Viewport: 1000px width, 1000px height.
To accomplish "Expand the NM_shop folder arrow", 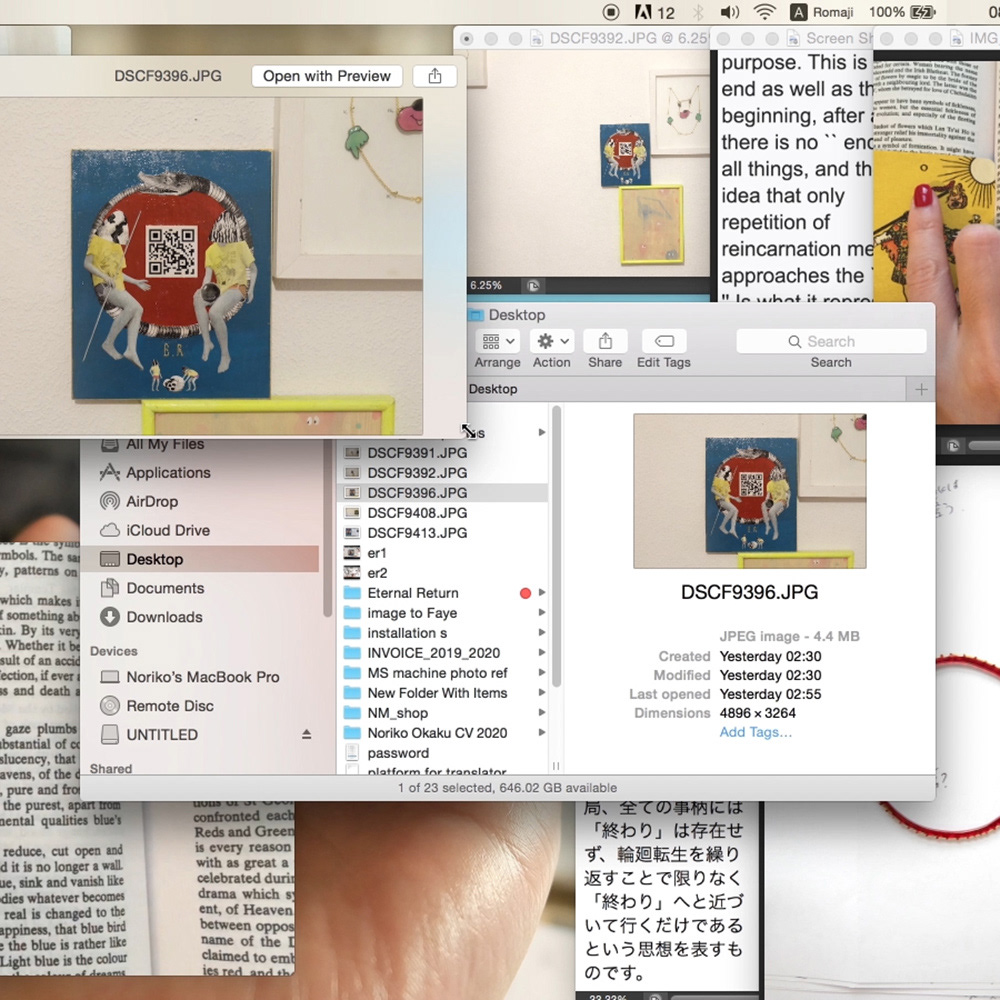I will [541, 712].
